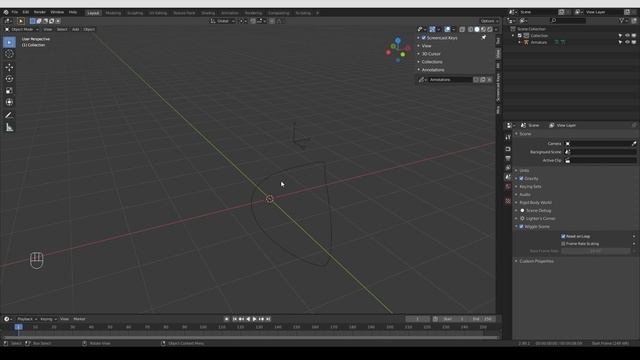Click the timeline current frame marker
Viewport: 640px width, 360px height.
pyautogui.click(x=18, y=327)
